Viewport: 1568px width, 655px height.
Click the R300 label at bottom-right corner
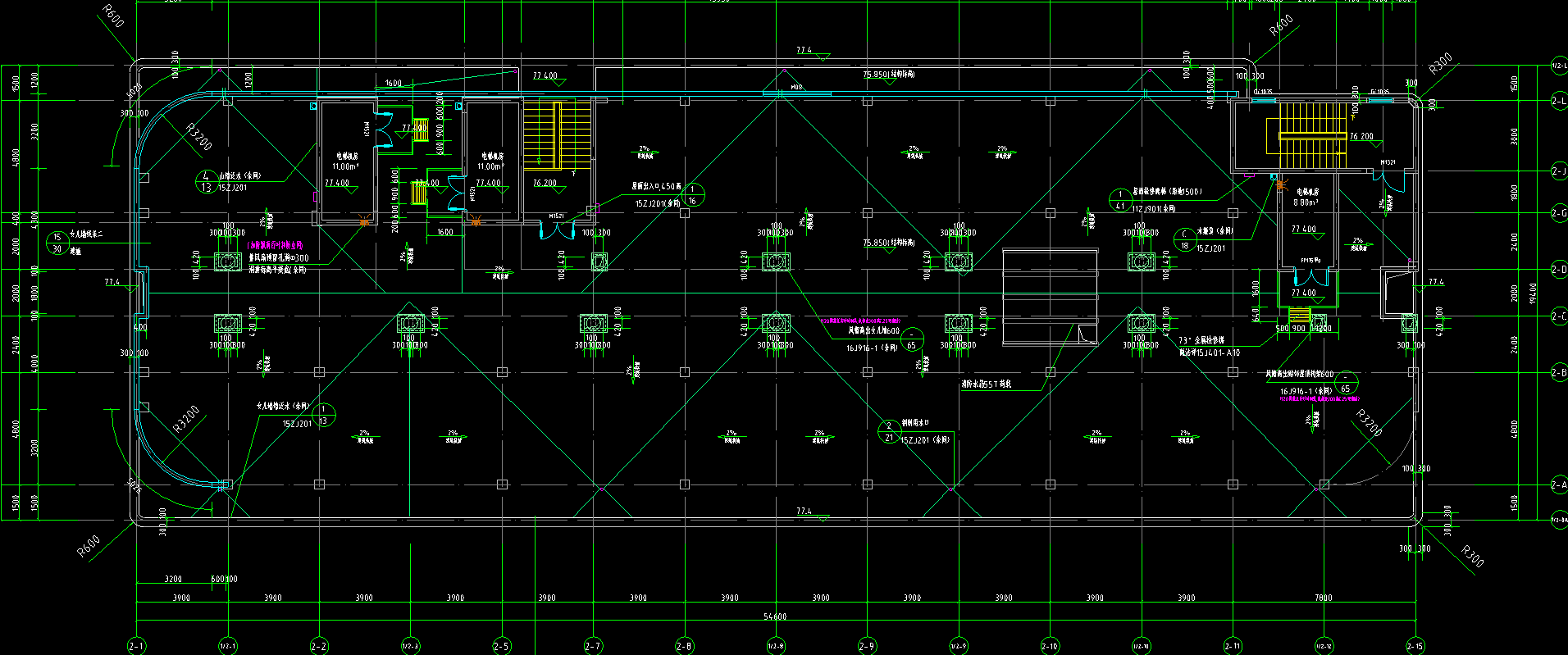1472,556
